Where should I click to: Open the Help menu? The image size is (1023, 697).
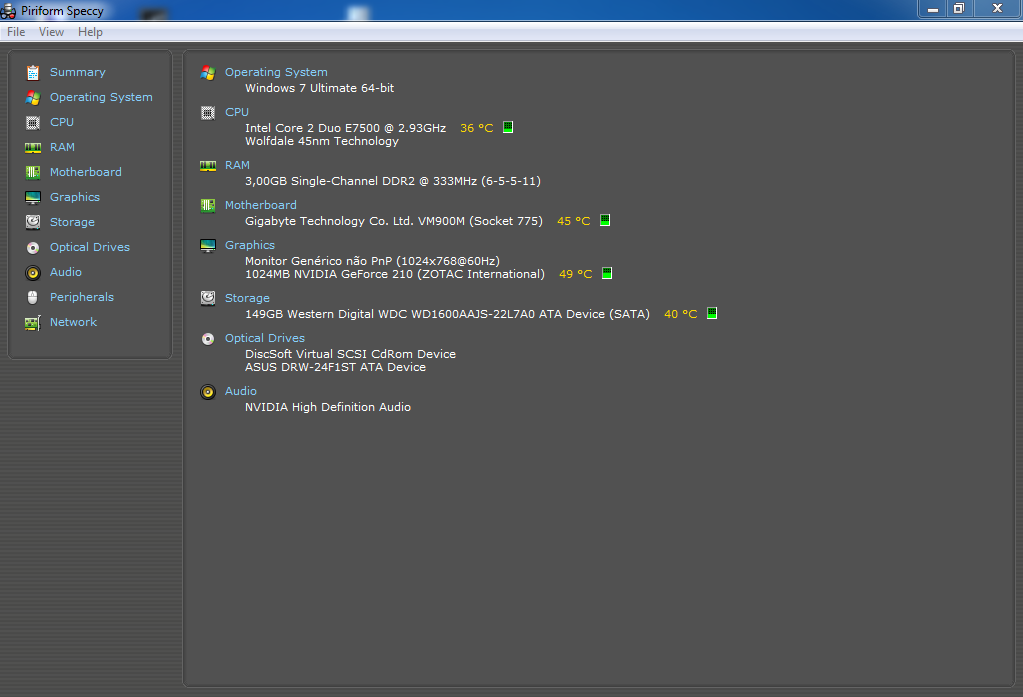tap(90, 32)
